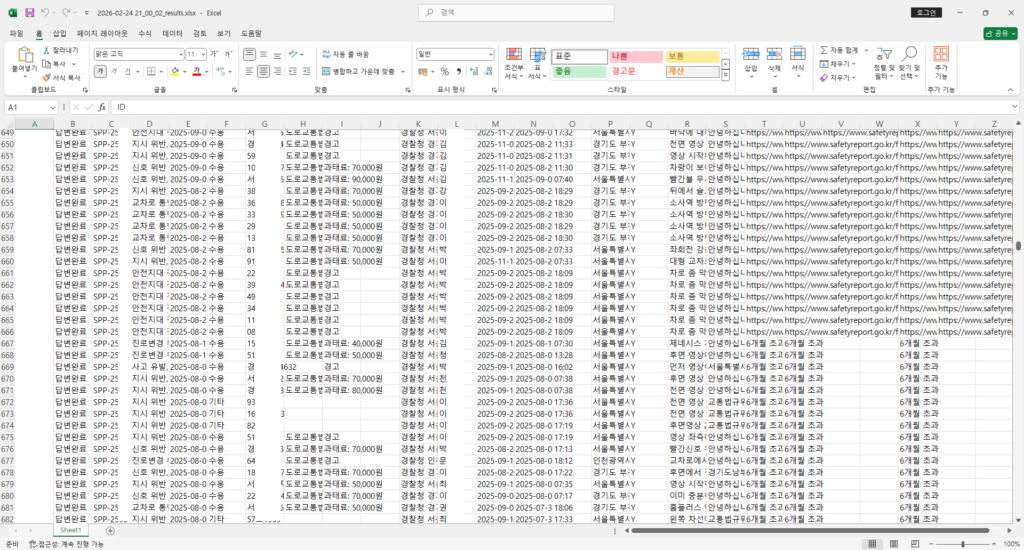Image resolution: width=1024 pixels, height=550 pixels.
Task: Click the Insert Function fx icon
Action: [102, 106]
